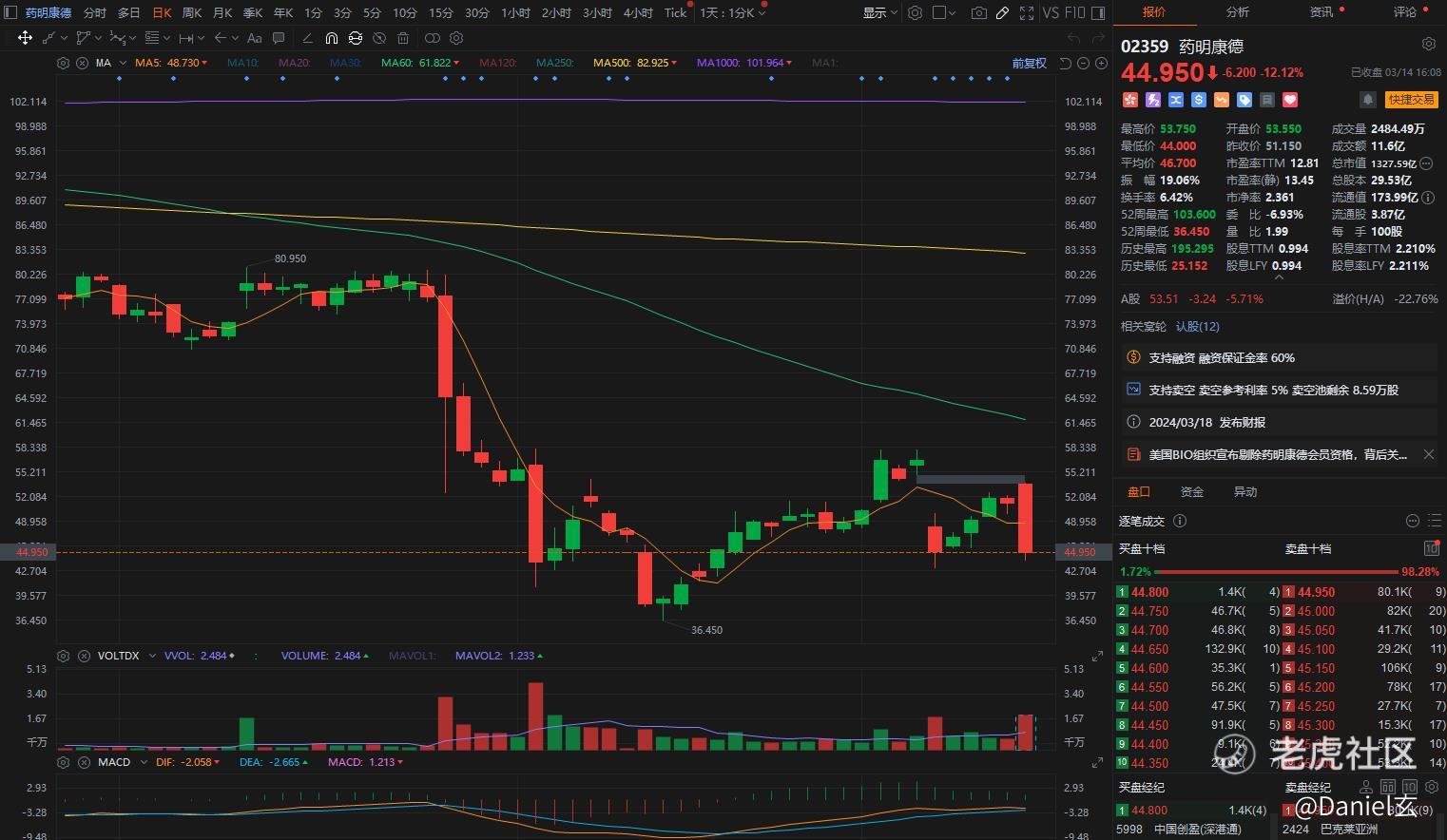The image size is (1447, 840).
Task: Click info icon next to 逐笔成交
Action: point(1180,521)
